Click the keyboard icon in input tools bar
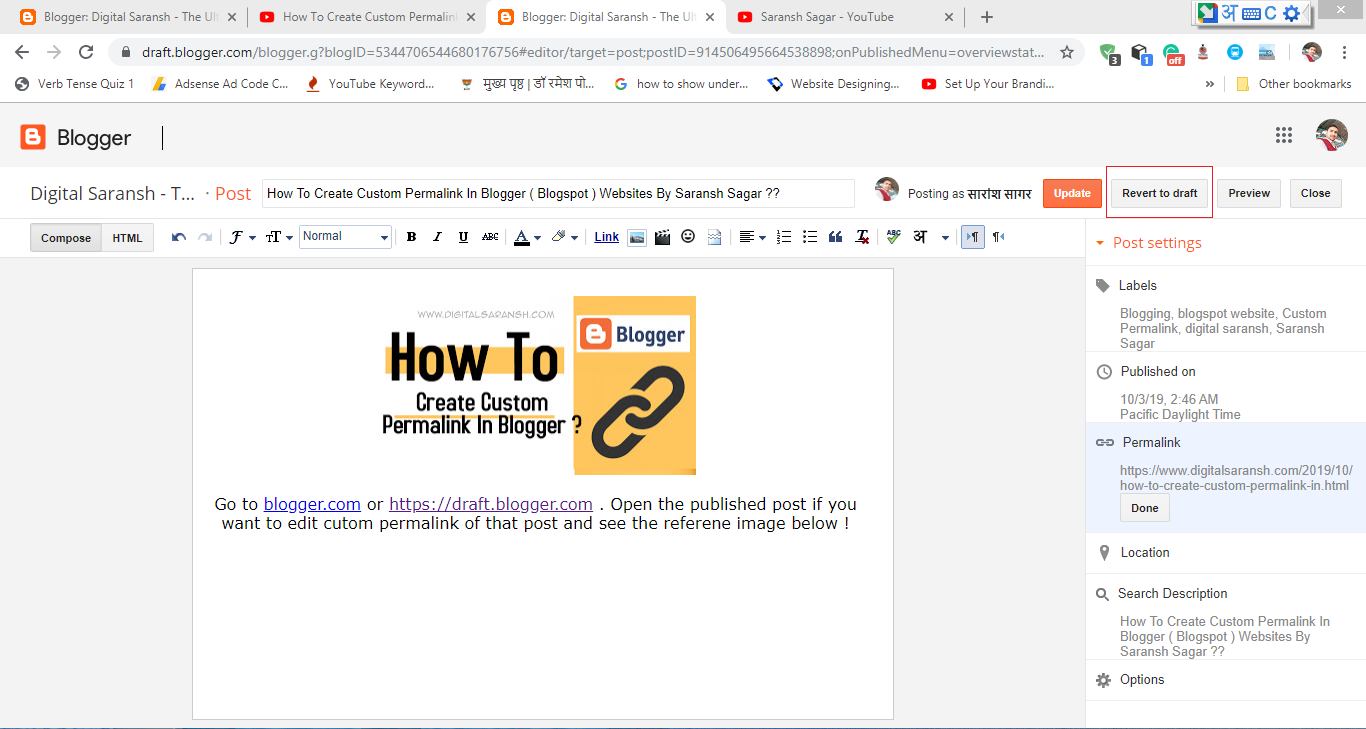 coord(1249,13)
